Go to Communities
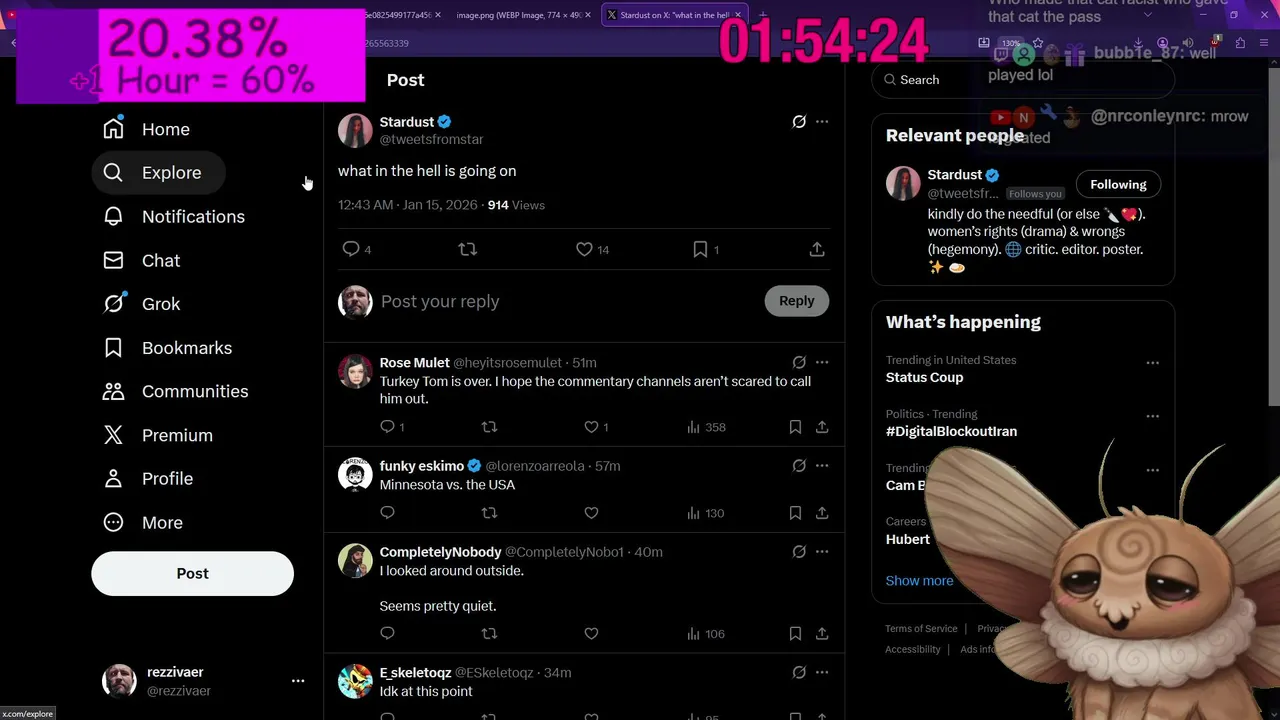 pyautogui.click(x=175, y=391)
